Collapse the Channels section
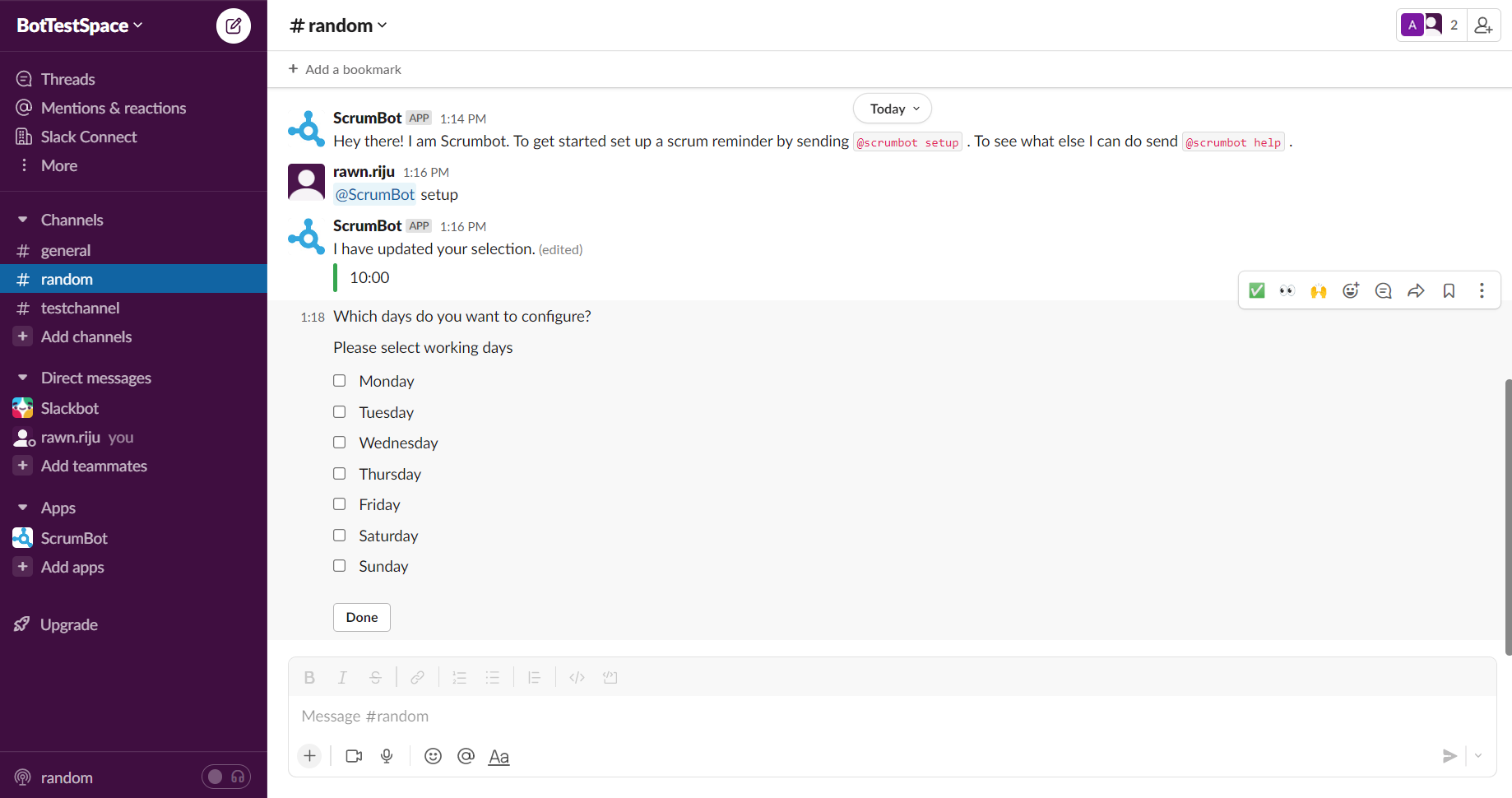Image resolution: width=1512 pixels, height=798 pixels. point(23,220)
